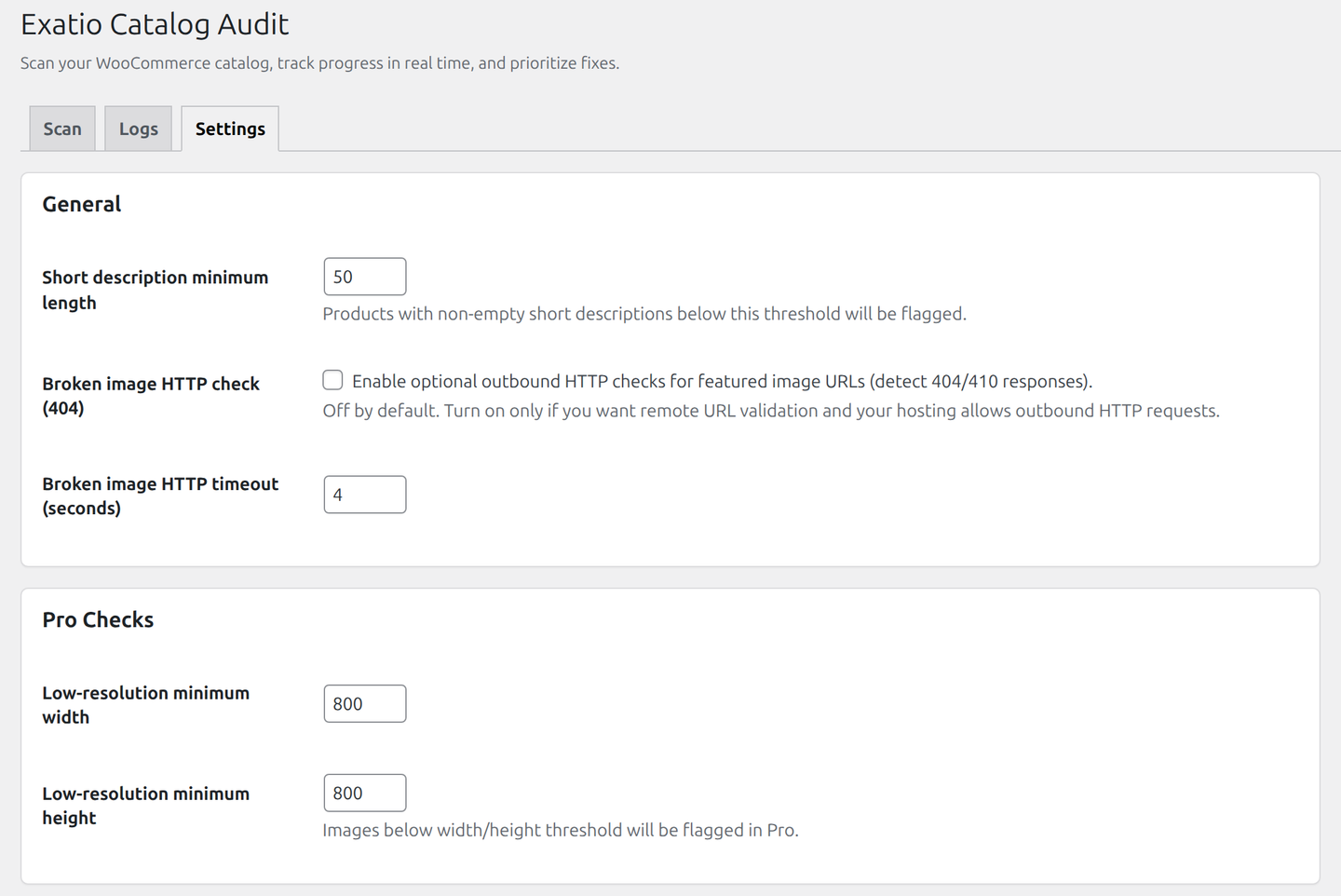The image size is (1341, 896).
Task: Click the 'Broken image HTTP check (404)' label
Action: [151, 396]
